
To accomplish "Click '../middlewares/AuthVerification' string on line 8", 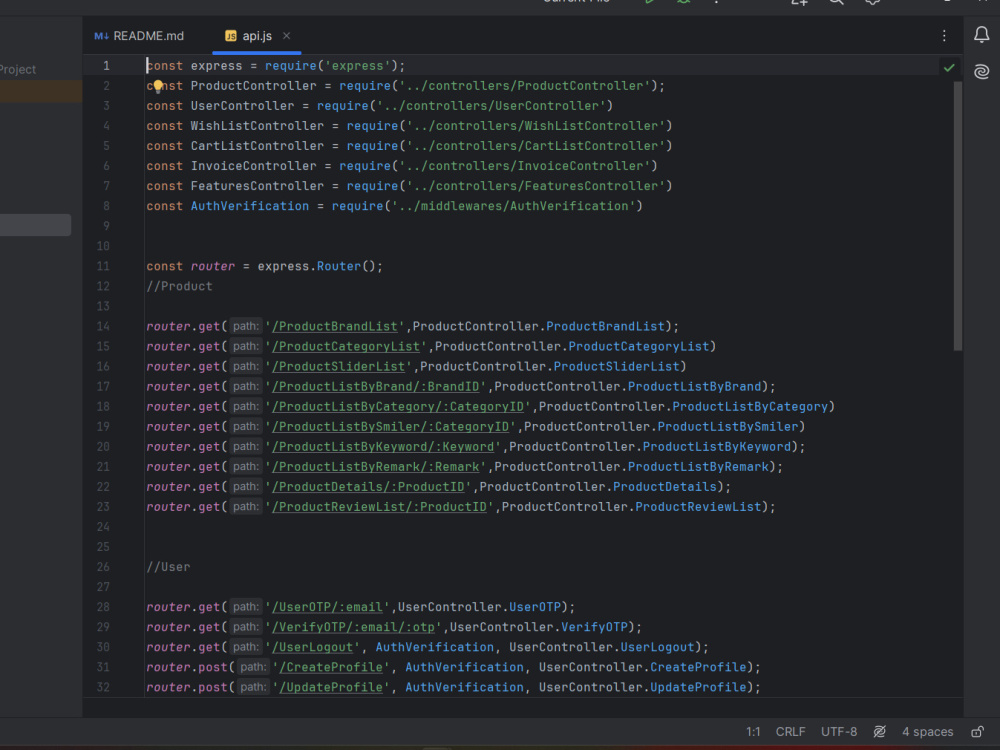I will [513, 207].
